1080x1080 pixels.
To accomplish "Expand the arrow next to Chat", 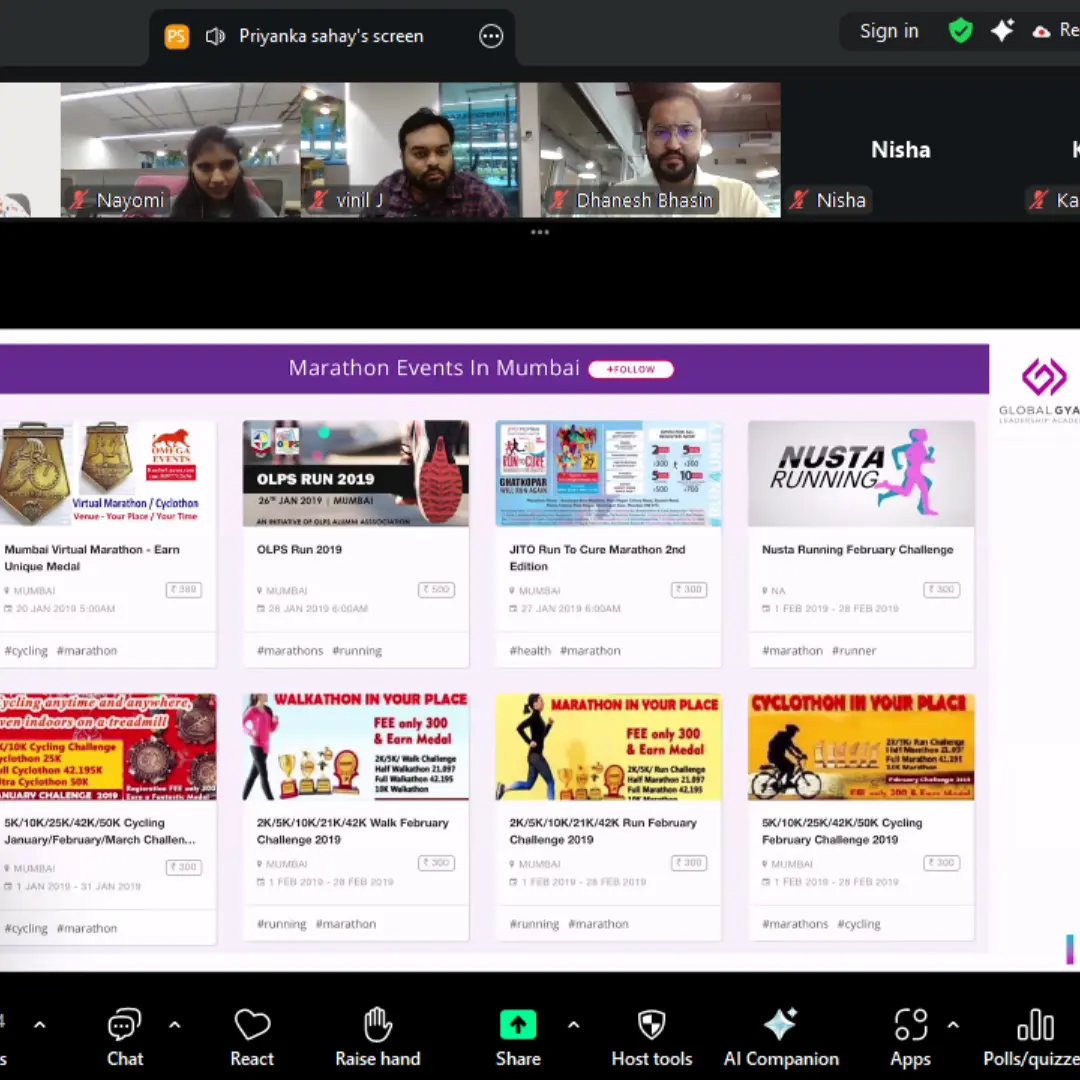I will [174, 1025].
